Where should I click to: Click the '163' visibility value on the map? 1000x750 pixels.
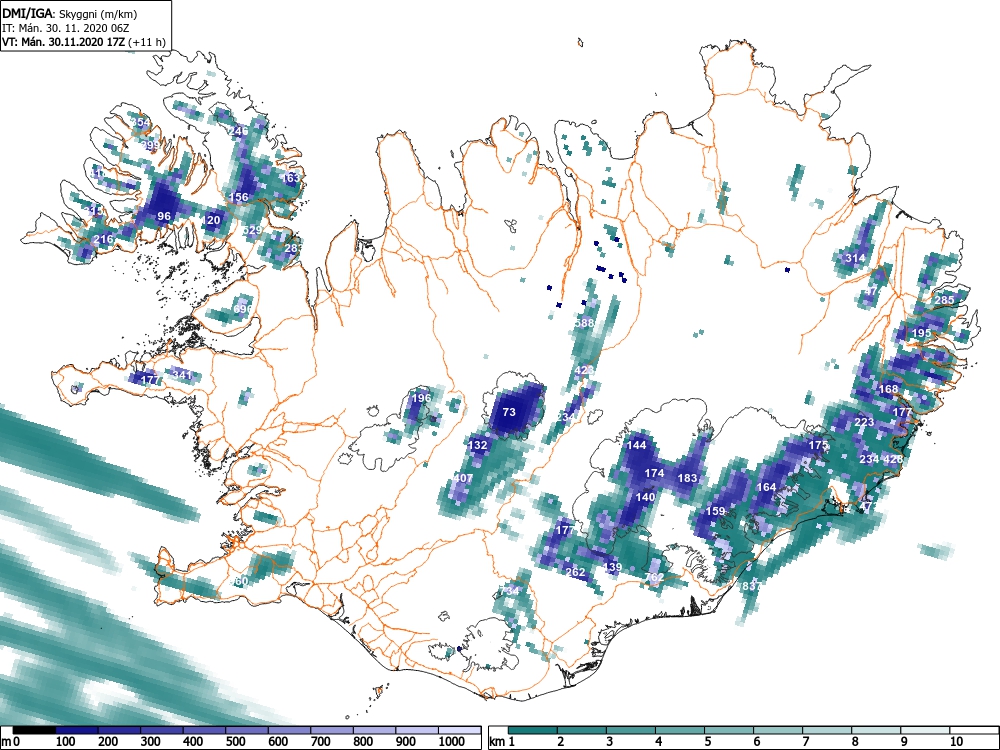pos(290,178)
